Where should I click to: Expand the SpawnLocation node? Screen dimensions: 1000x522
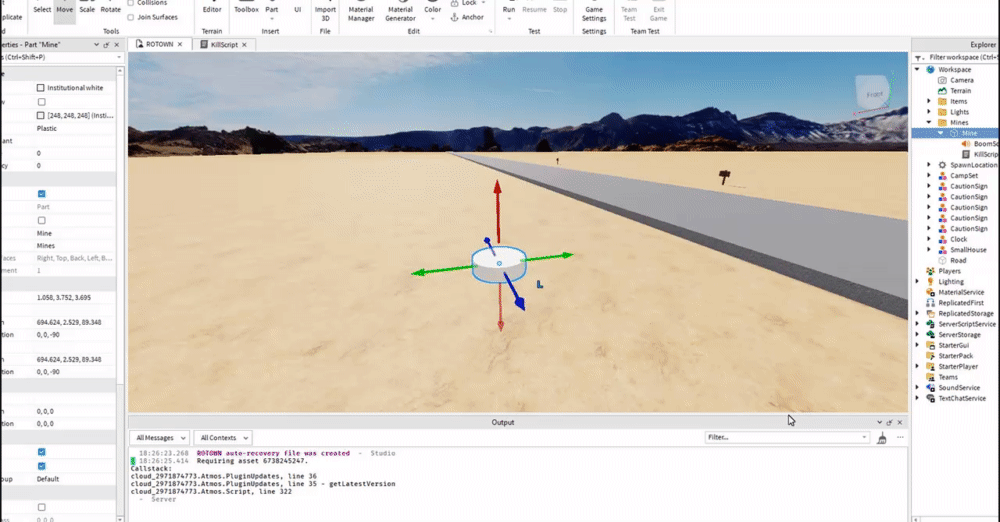coord(929,165)
